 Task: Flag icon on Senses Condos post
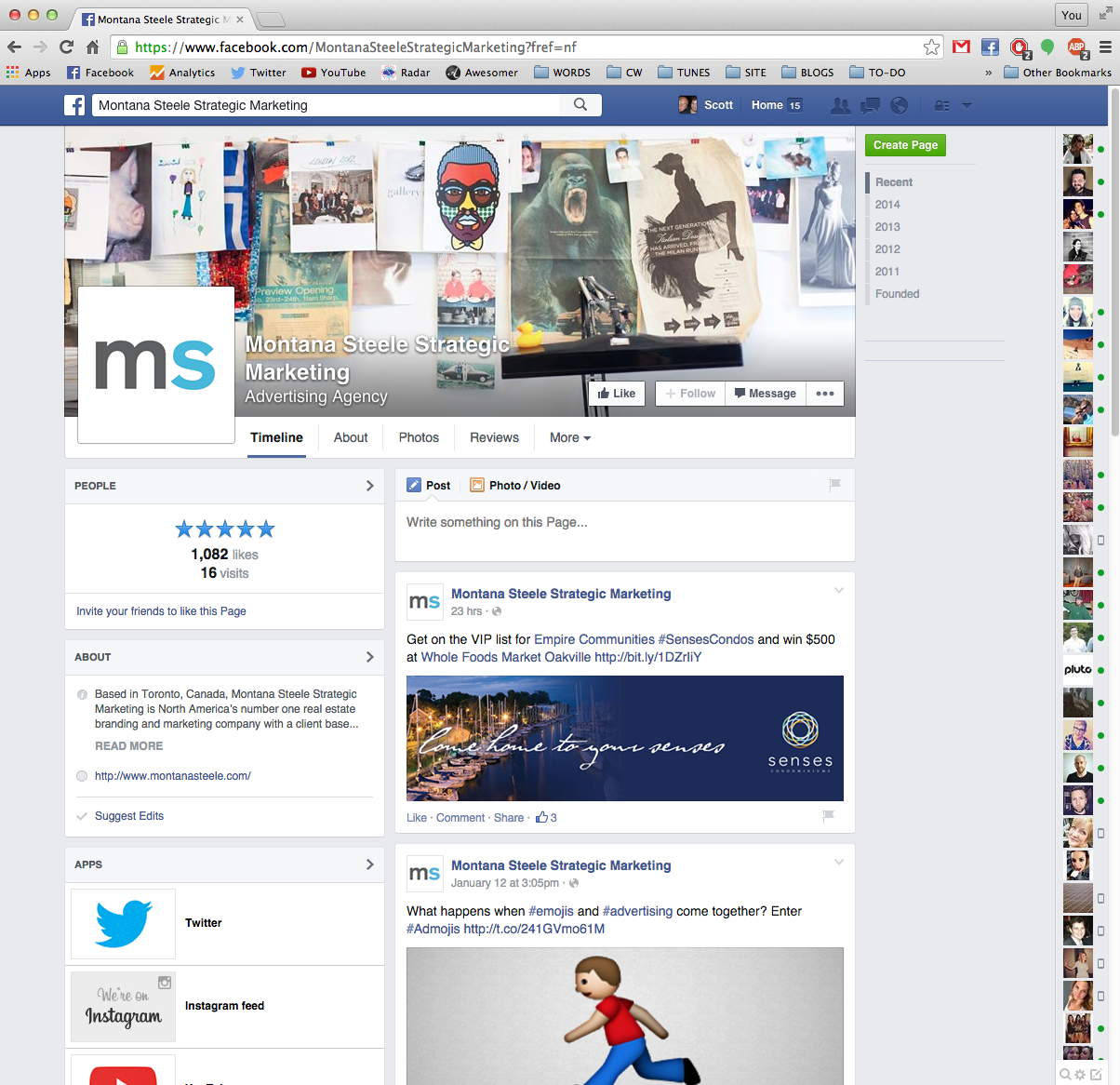click(x=828, y=816)
